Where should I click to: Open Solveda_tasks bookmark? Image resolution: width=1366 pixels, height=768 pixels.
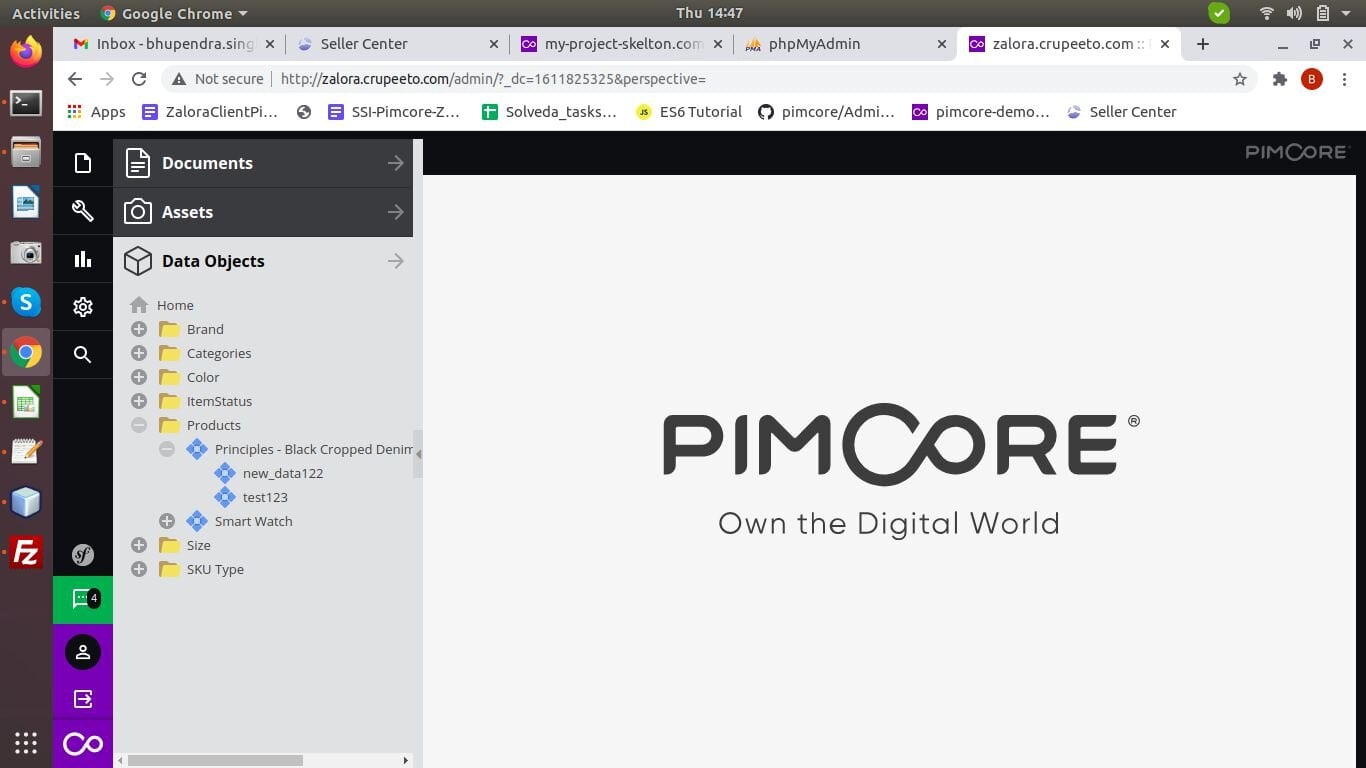click(x=549, y=112)
